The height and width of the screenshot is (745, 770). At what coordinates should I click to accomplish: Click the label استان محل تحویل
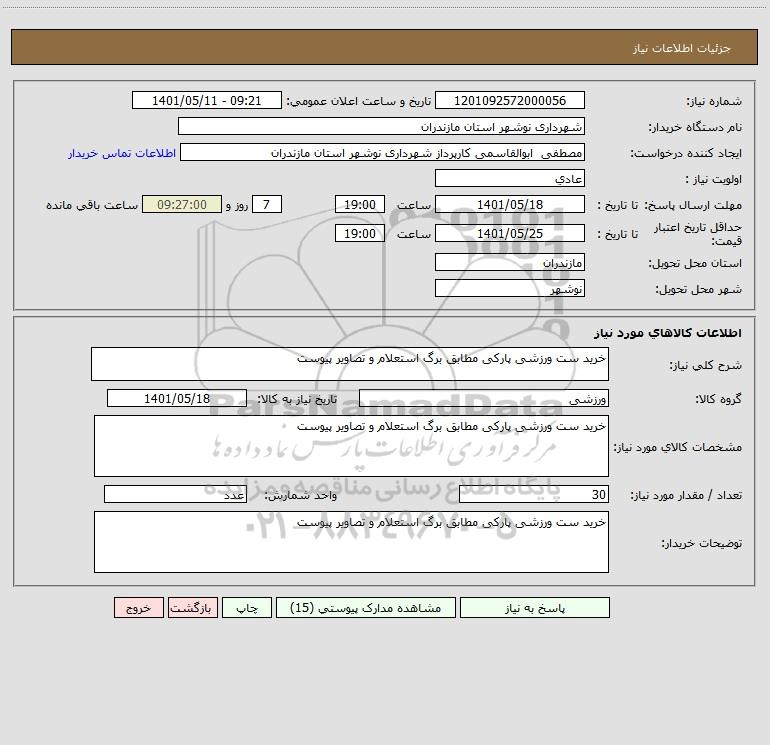click(x=695, y=264)
